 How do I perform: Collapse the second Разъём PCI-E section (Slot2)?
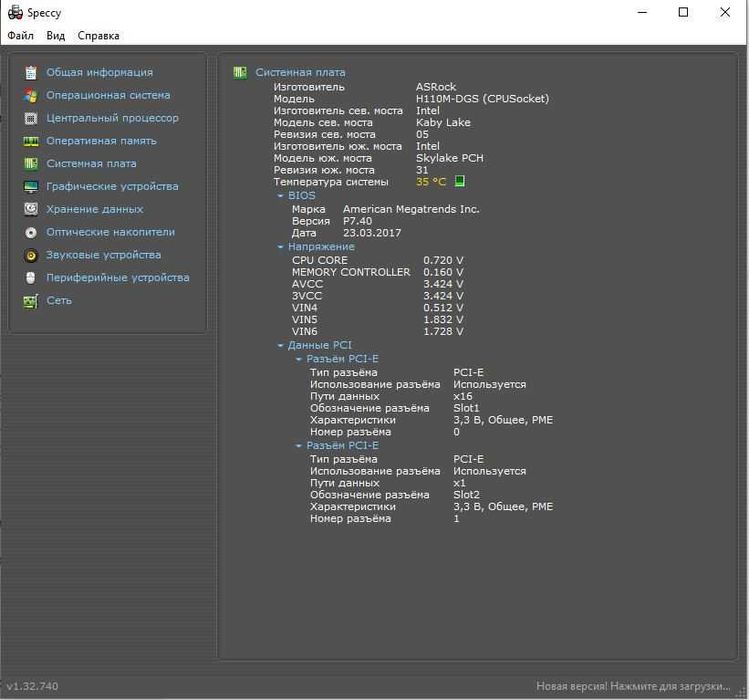point(299,446)
